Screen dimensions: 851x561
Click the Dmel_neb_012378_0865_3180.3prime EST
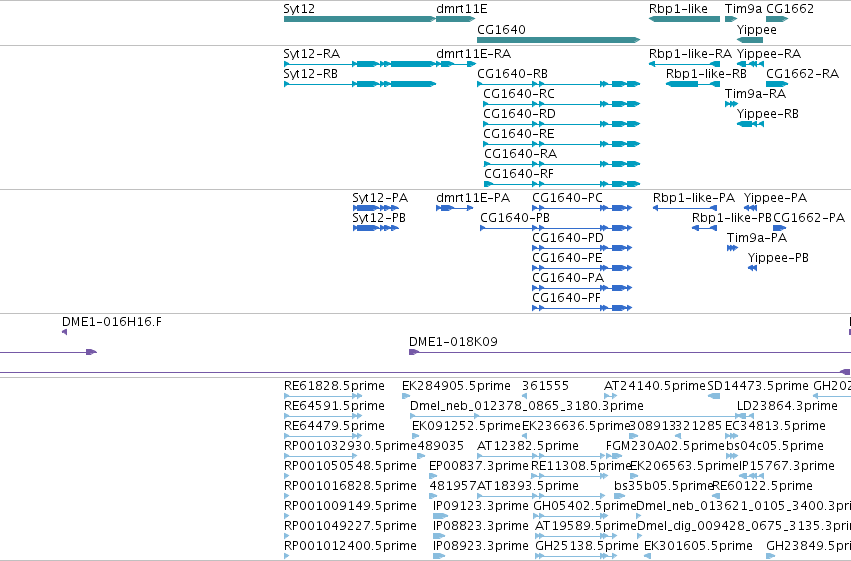coord(578,417)
